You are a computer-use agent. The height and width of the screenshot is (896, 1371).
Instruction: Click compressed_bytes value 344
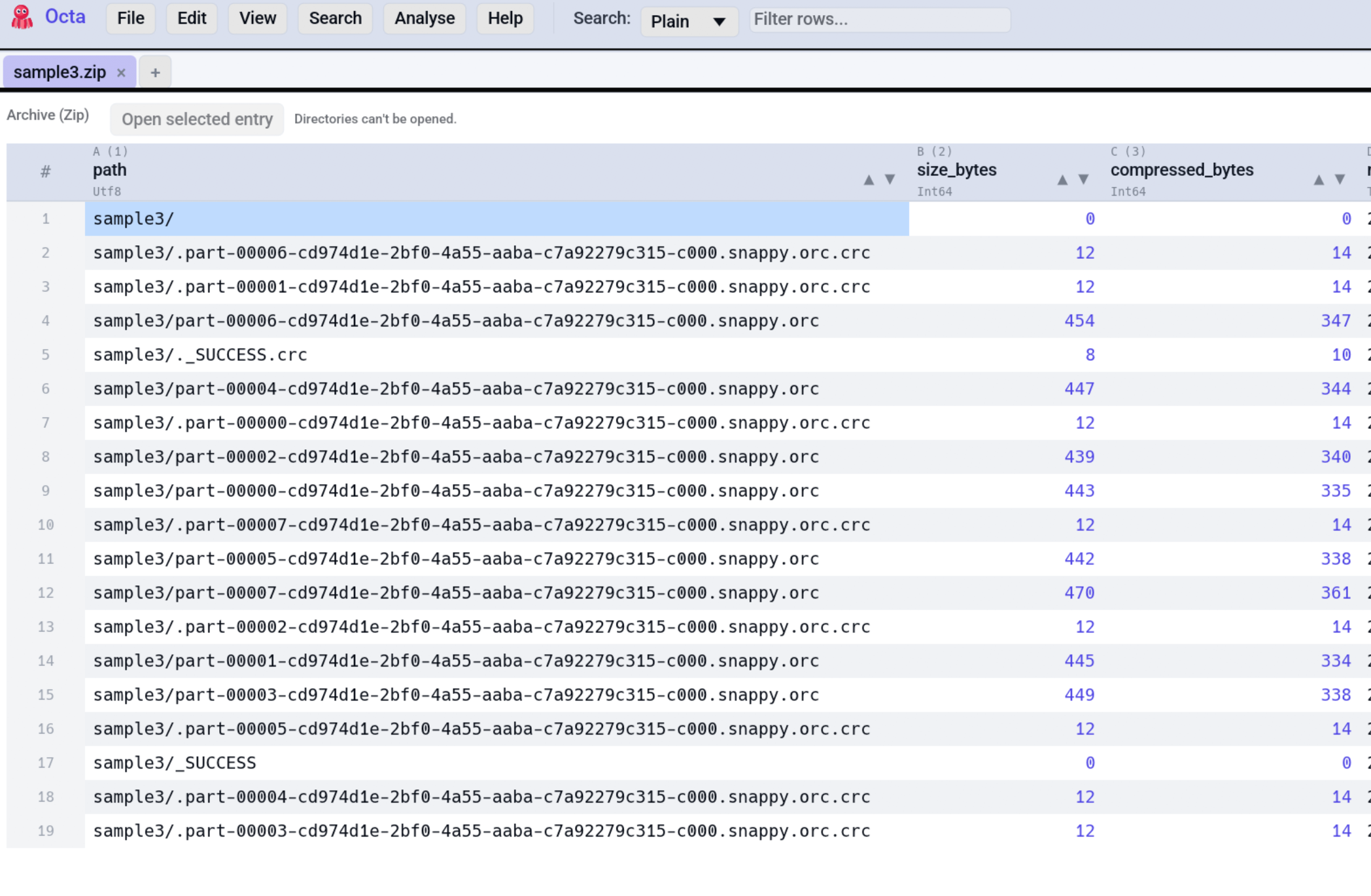[1336, 389]
